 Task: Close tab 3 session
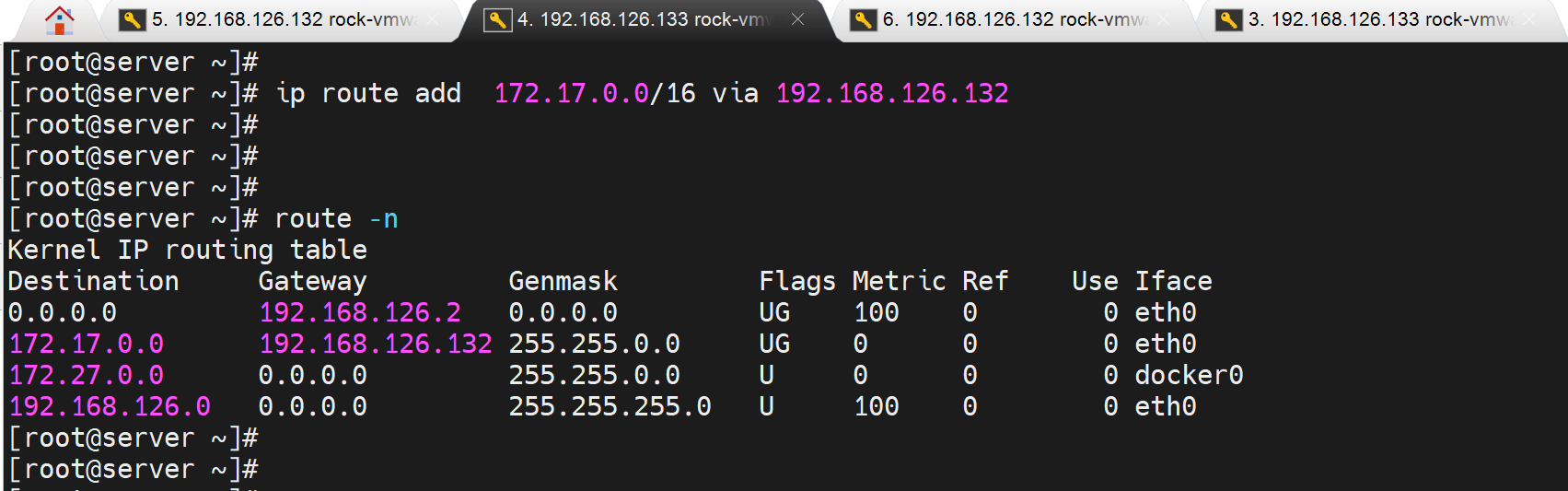click(x=1528, y=19)
